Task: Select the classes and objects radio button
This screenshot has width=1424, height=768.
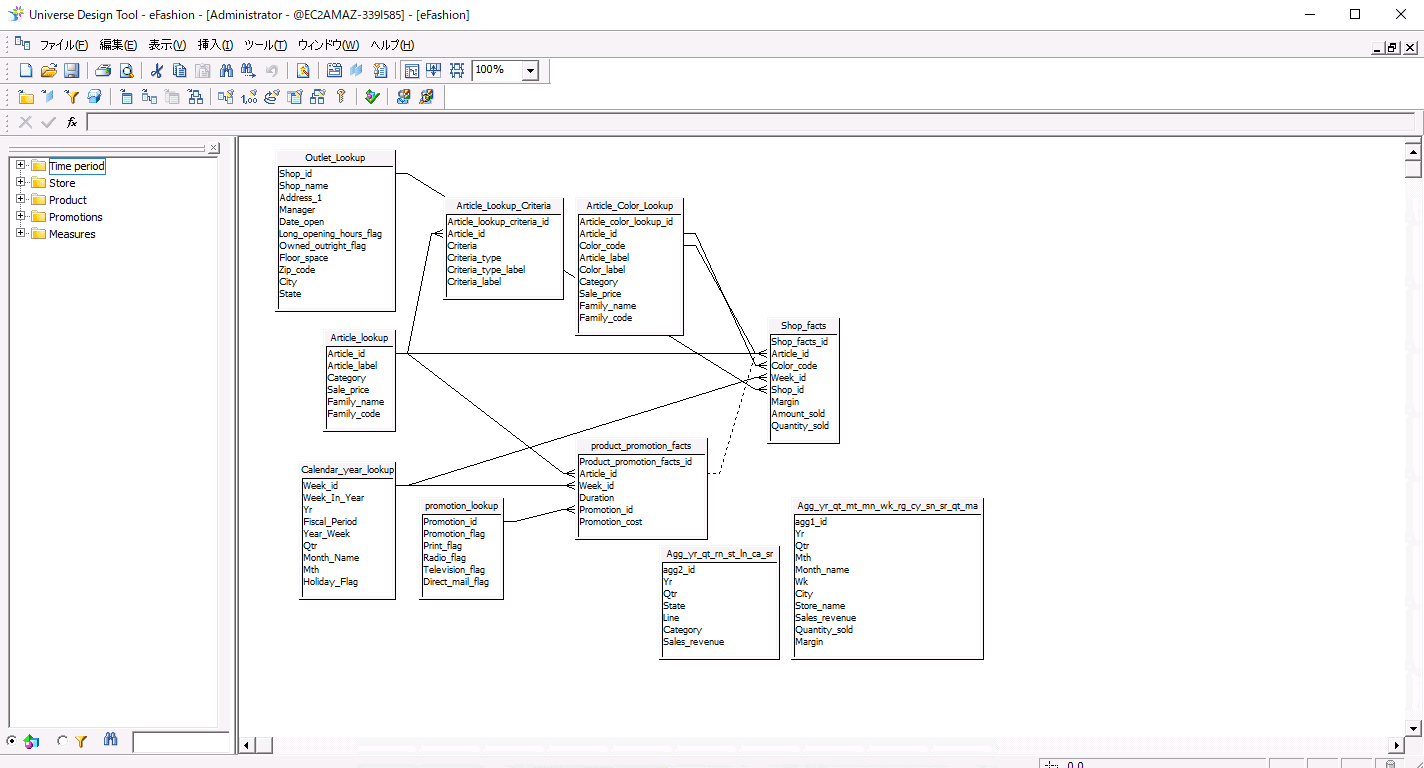Action: [x=12, y=741]
